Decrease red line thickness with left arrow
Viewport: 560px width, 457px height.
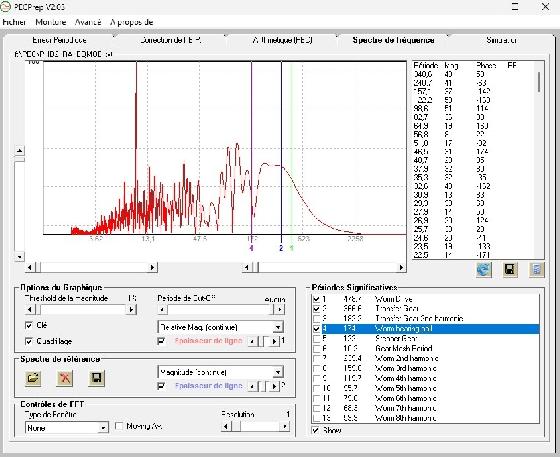coord(252,341)
